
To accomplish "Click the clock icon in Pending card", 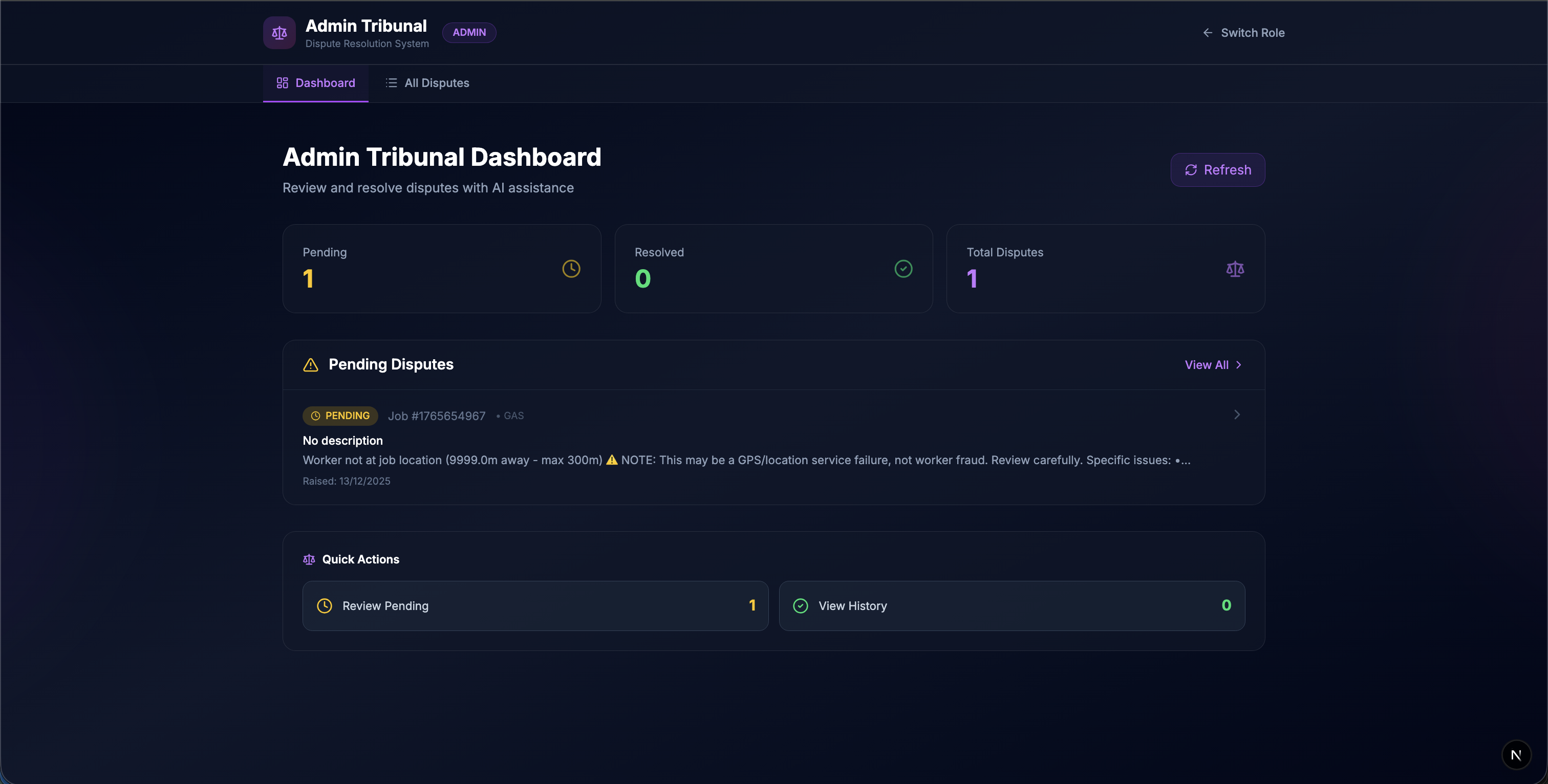I will coord(571,269).
